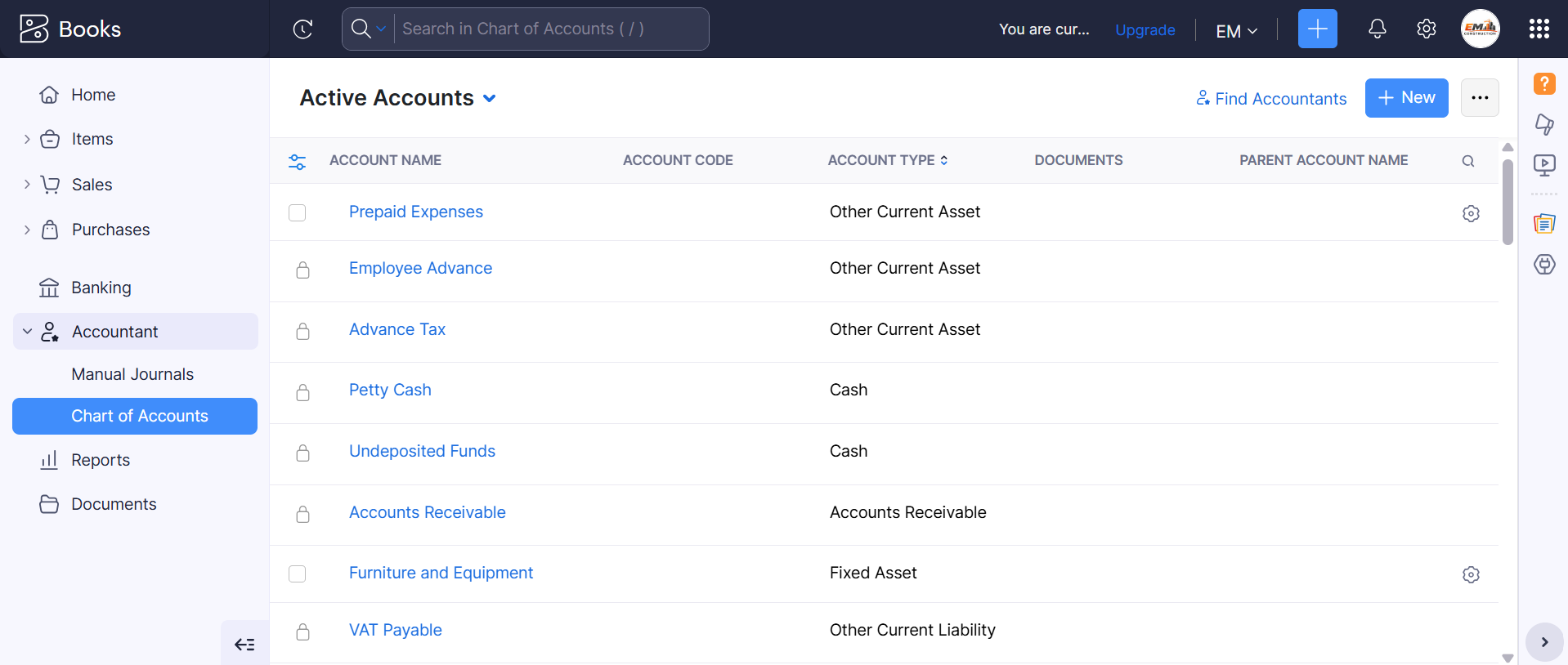Open the video tutorials icon
1568x665 pixels.
[1543, 166]
